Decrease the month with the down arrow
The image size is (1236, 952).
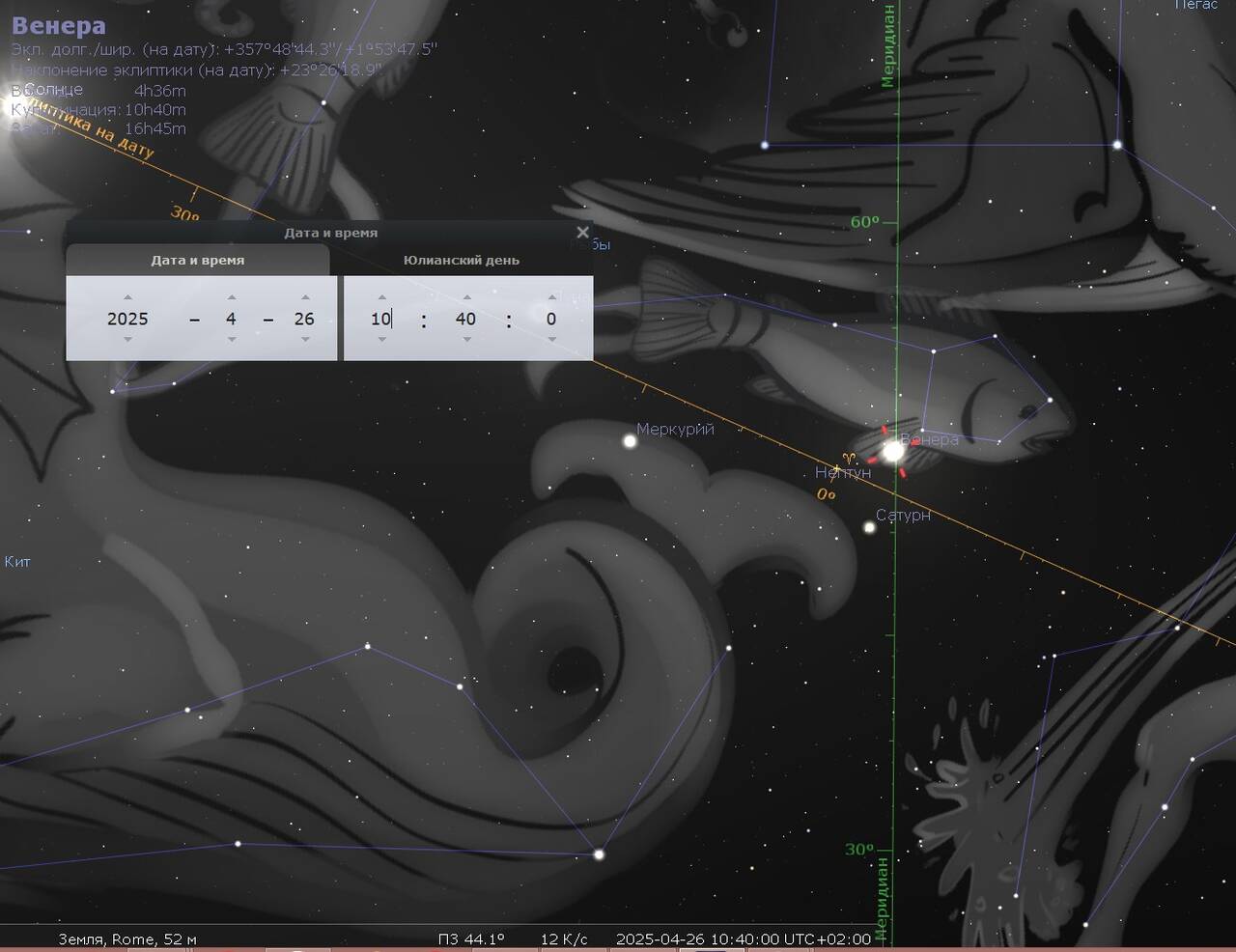click(231, 340)
